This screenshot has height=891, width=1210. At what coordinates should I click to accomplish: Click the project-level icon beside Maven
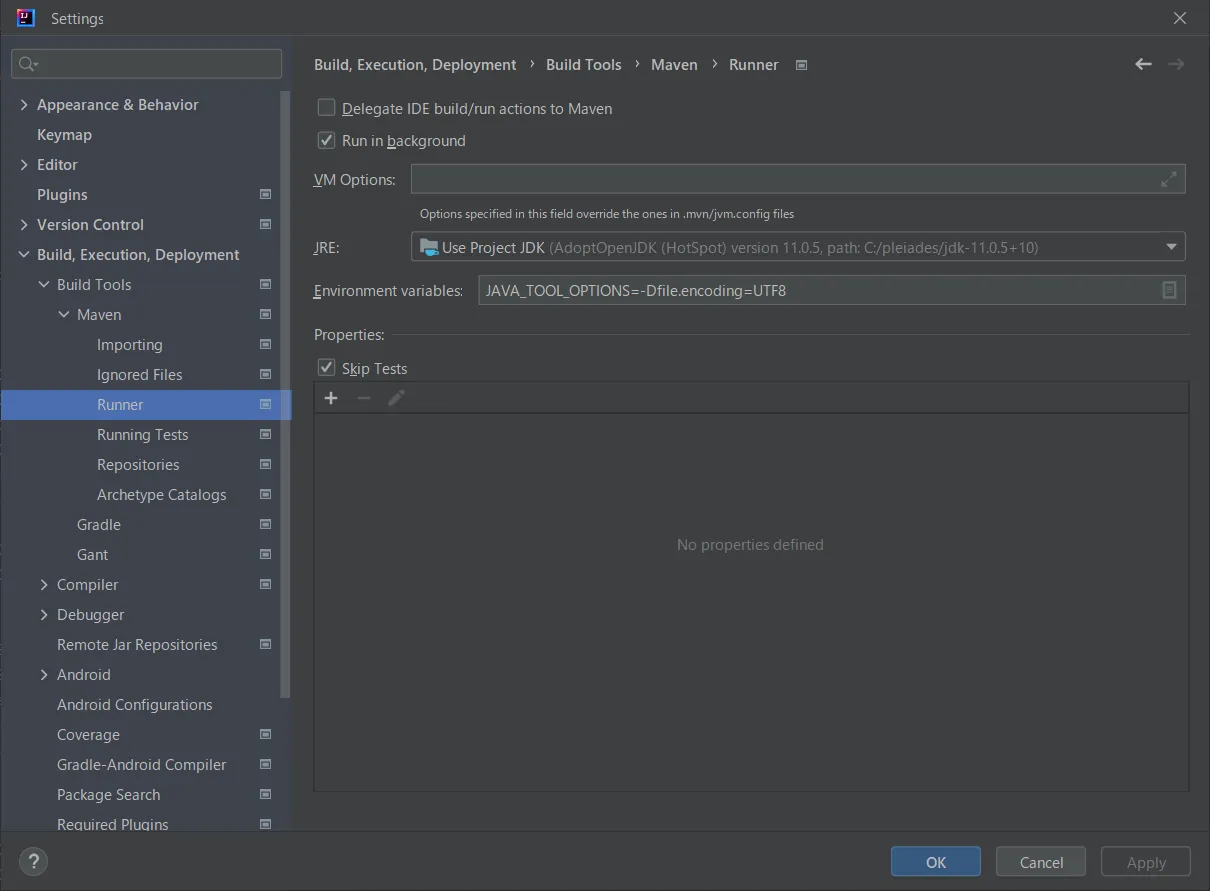265,314
